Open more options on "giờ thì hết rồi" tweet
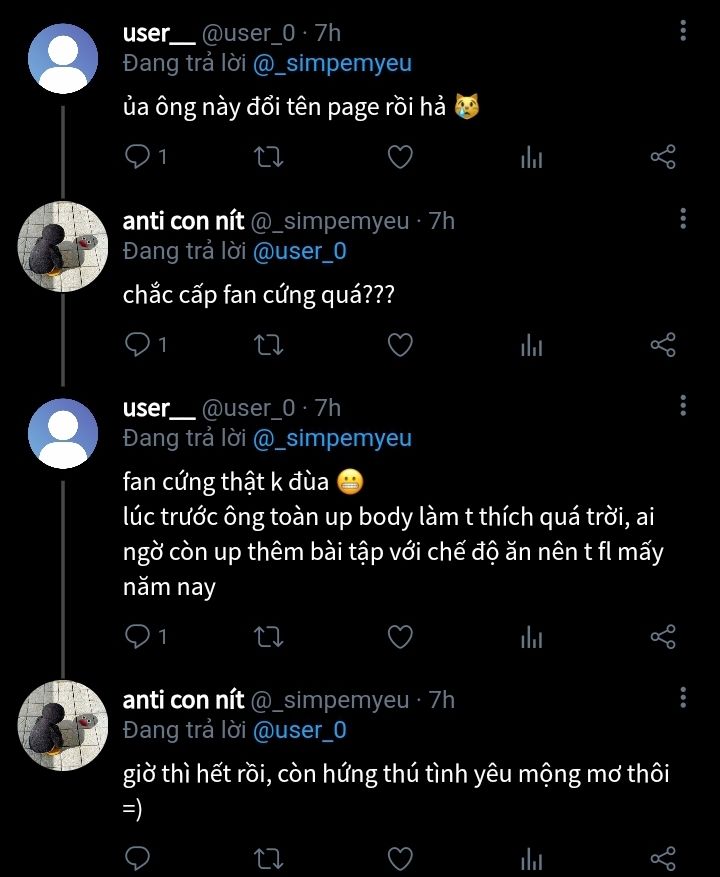 click(683, 698)
